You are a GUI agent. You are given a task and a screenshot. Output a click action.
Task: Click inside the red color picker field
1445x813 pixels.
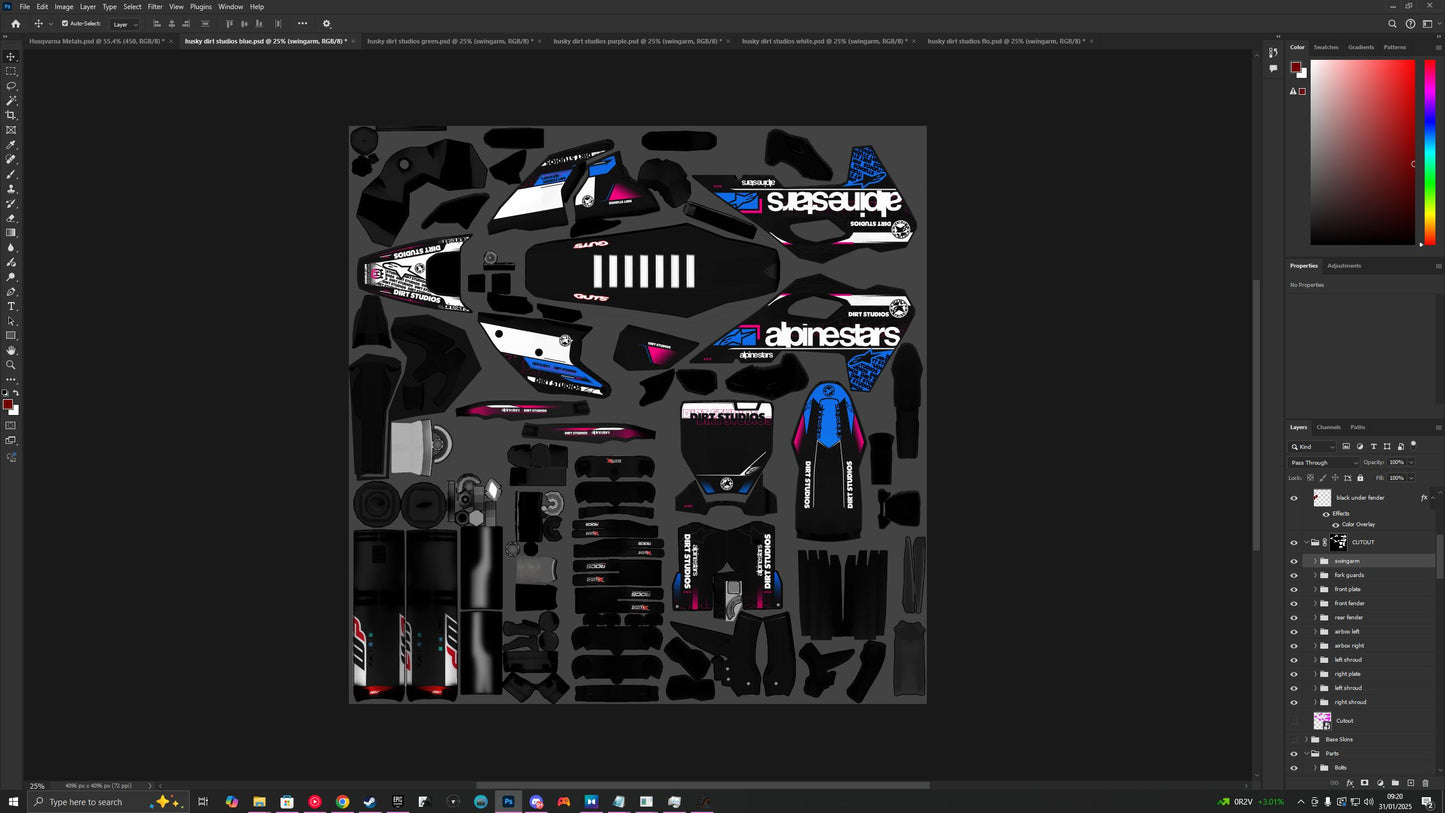1362,152
